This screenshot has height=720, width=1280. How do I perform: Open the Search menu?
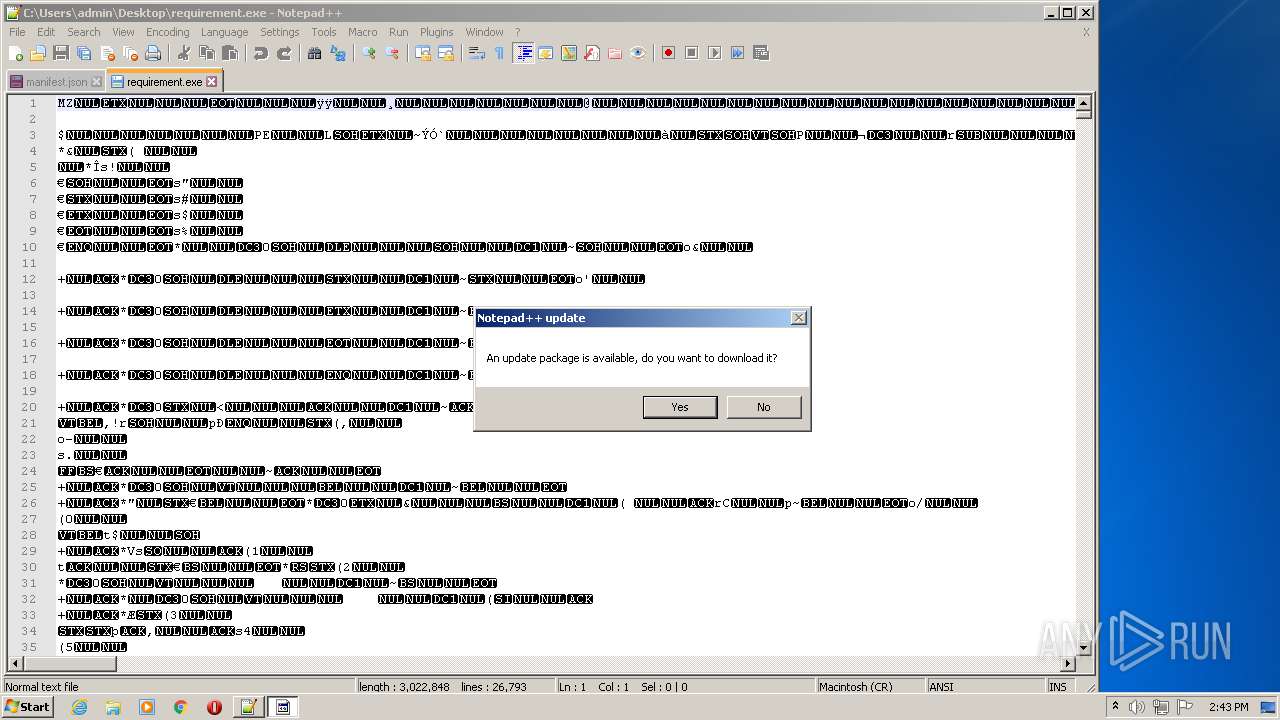(x=84, y=32)
